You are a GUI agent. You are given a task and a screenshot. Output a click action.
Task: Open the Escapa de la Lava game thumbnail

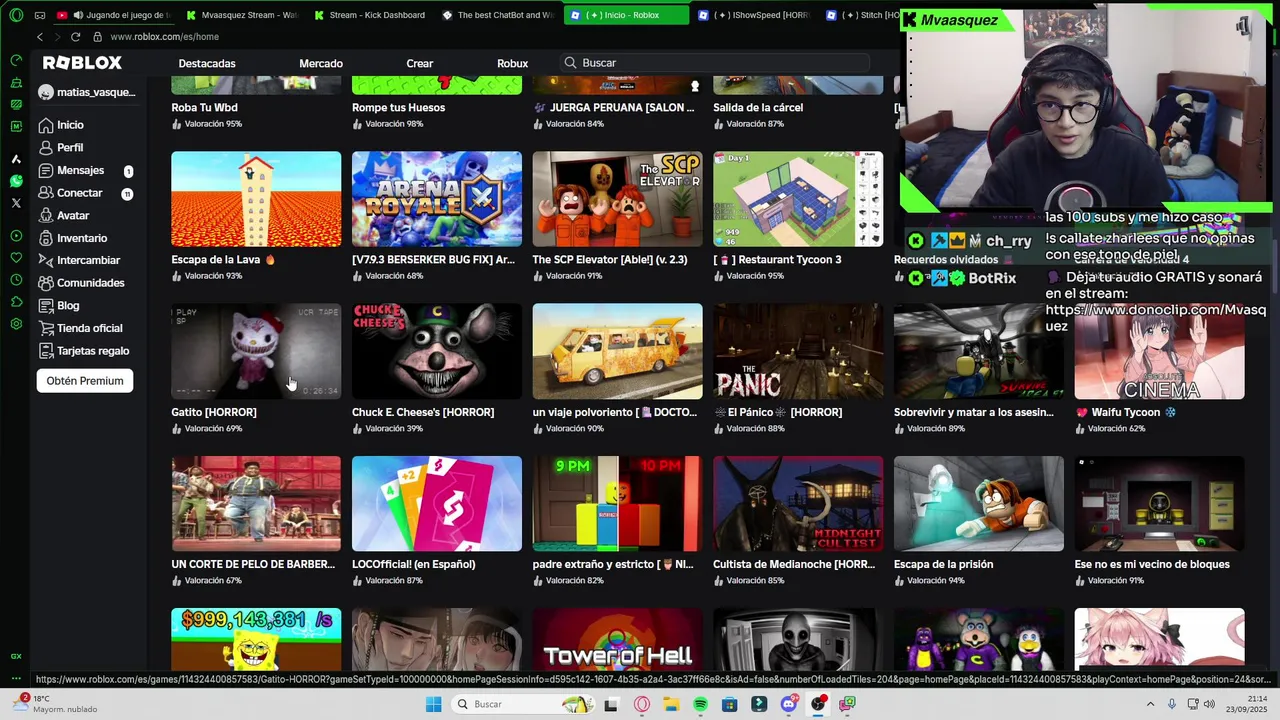[256, 199]
